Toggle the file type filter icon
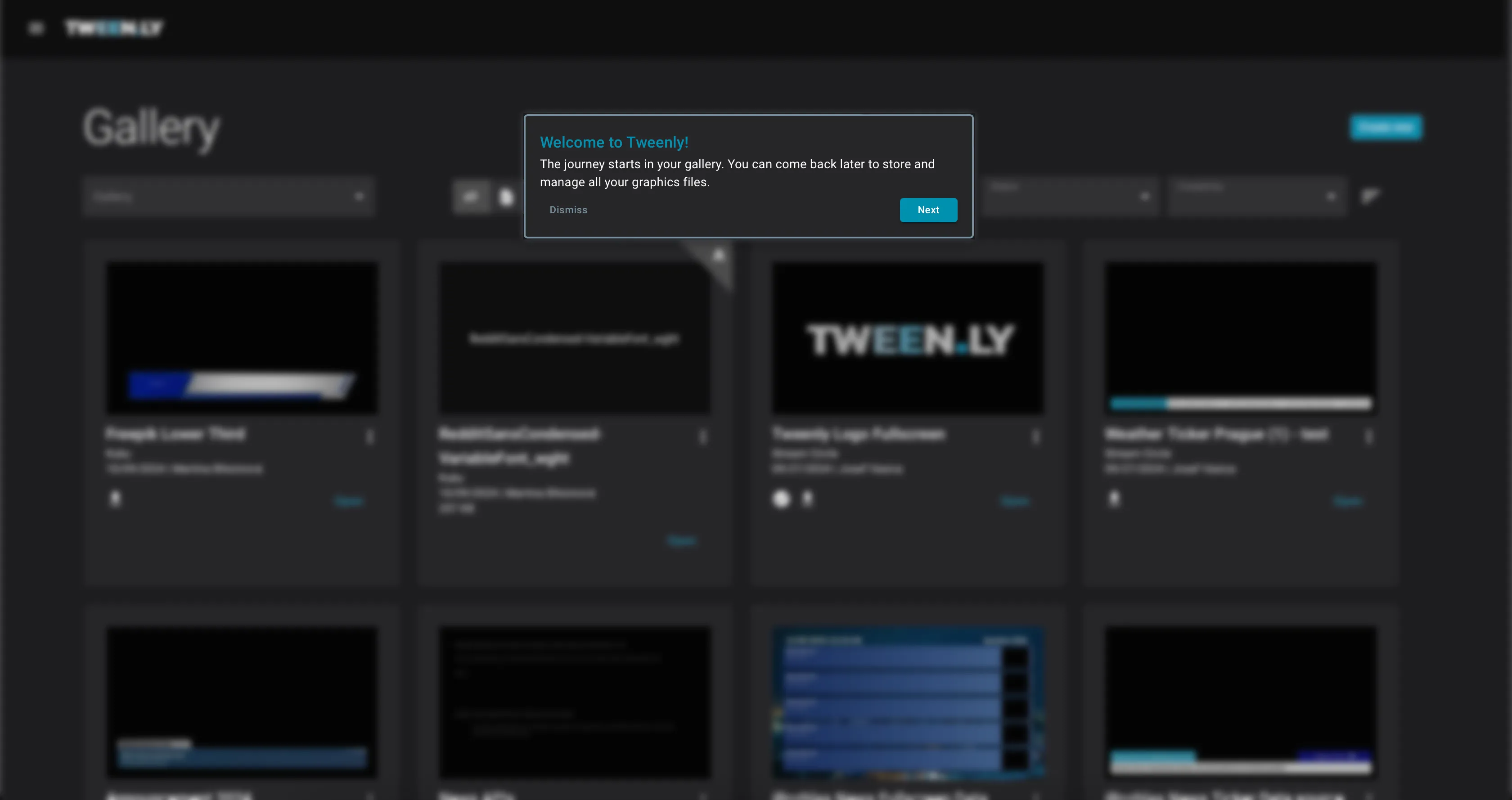The image size is (1512, 800). click(506, 197)
